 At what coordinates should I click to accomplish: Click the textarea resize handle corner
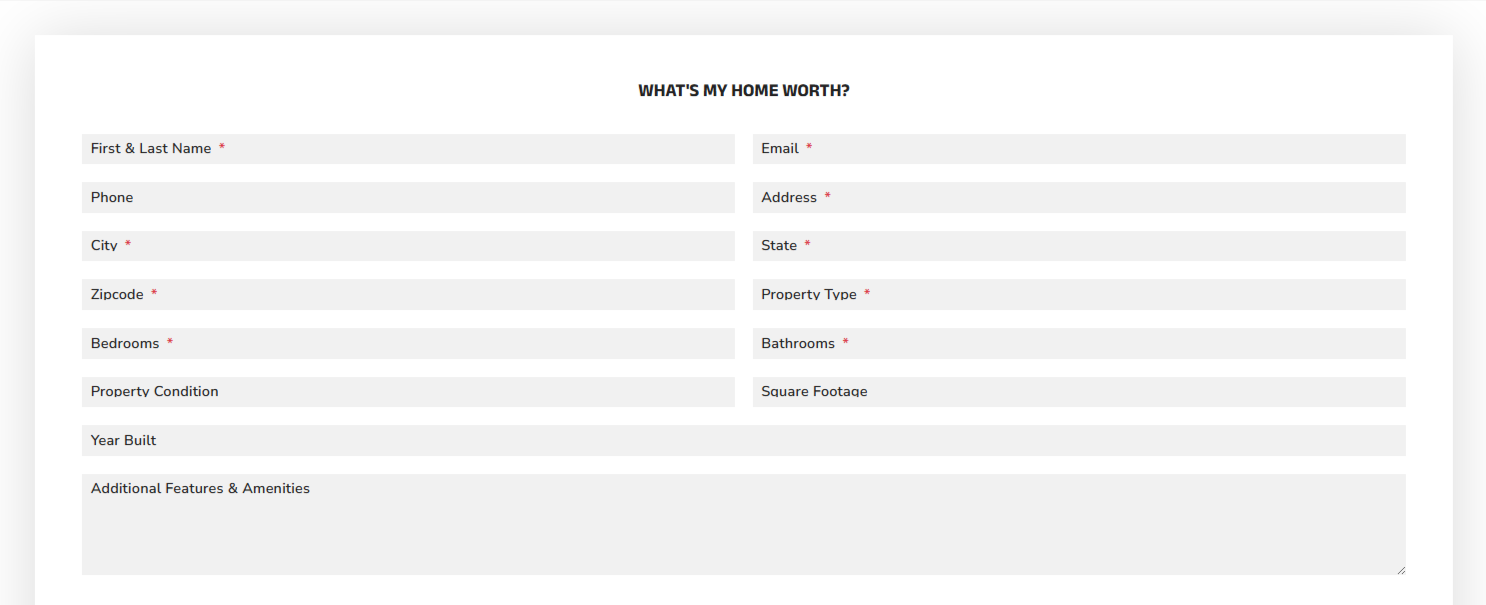point(1400,569)
